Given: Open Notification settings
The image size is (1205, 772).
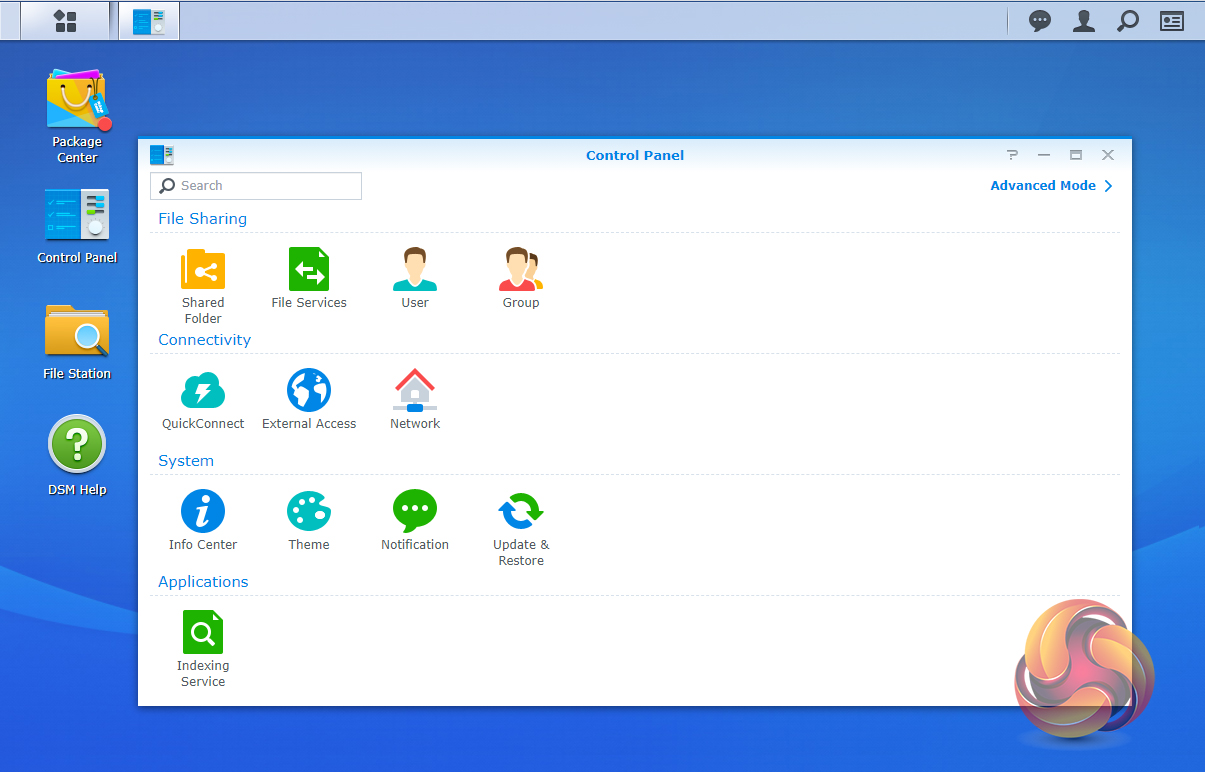Looking at the screenshot, I should pyautogui.click(x=415, y=520).
